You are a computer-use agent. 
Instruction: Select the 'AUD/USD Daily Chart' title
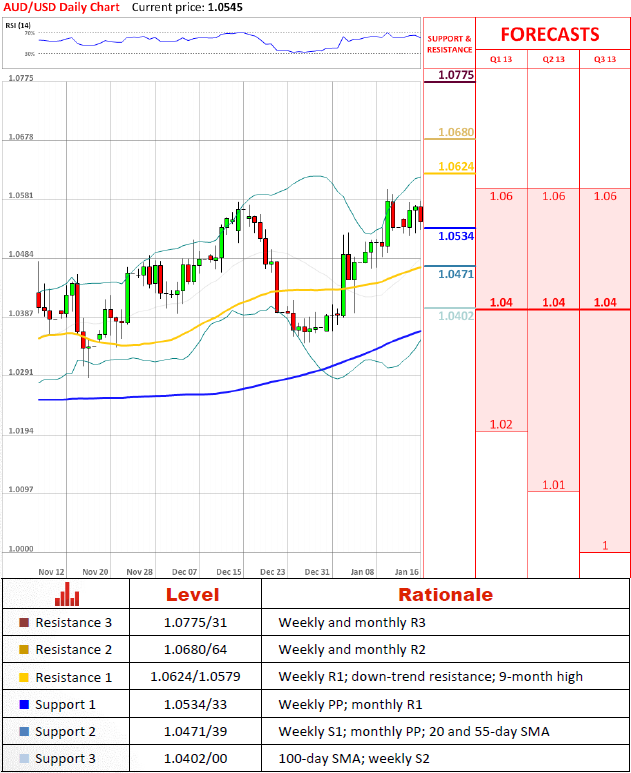click(62, 7)
